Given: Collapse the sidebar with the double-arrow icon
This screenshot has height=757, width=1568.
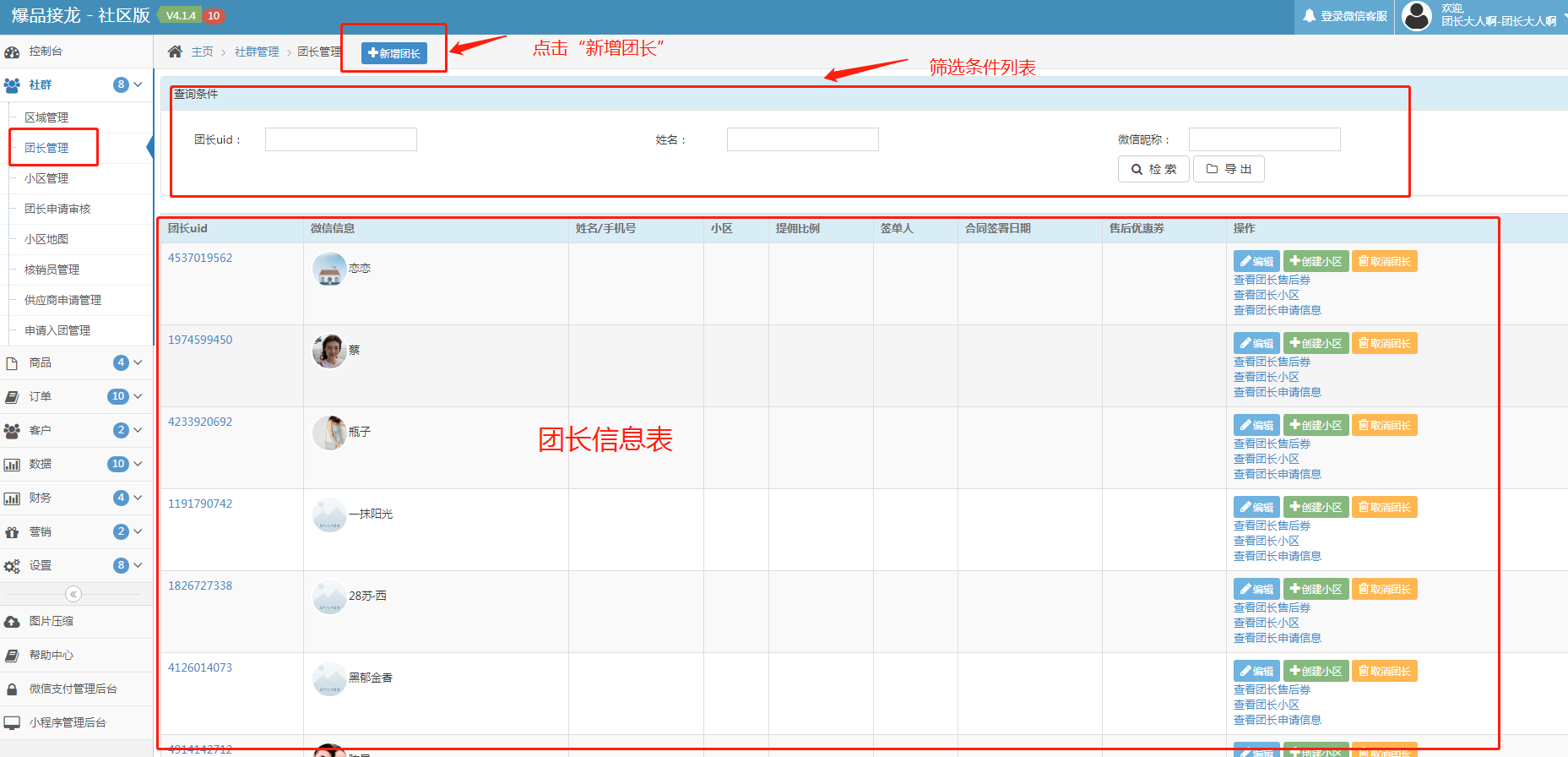Looking at the screenshot, I should click(x=73, y=594).
